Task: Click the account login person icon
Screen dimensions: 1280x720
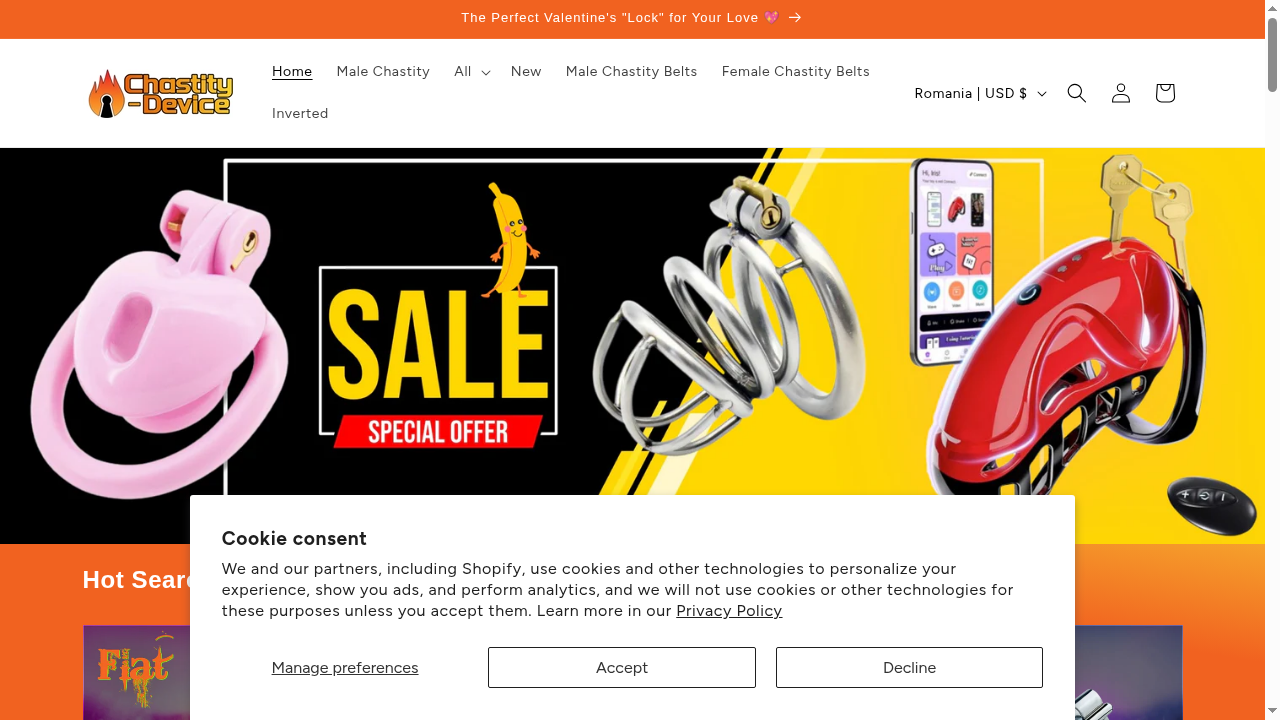Action: 1120,93
